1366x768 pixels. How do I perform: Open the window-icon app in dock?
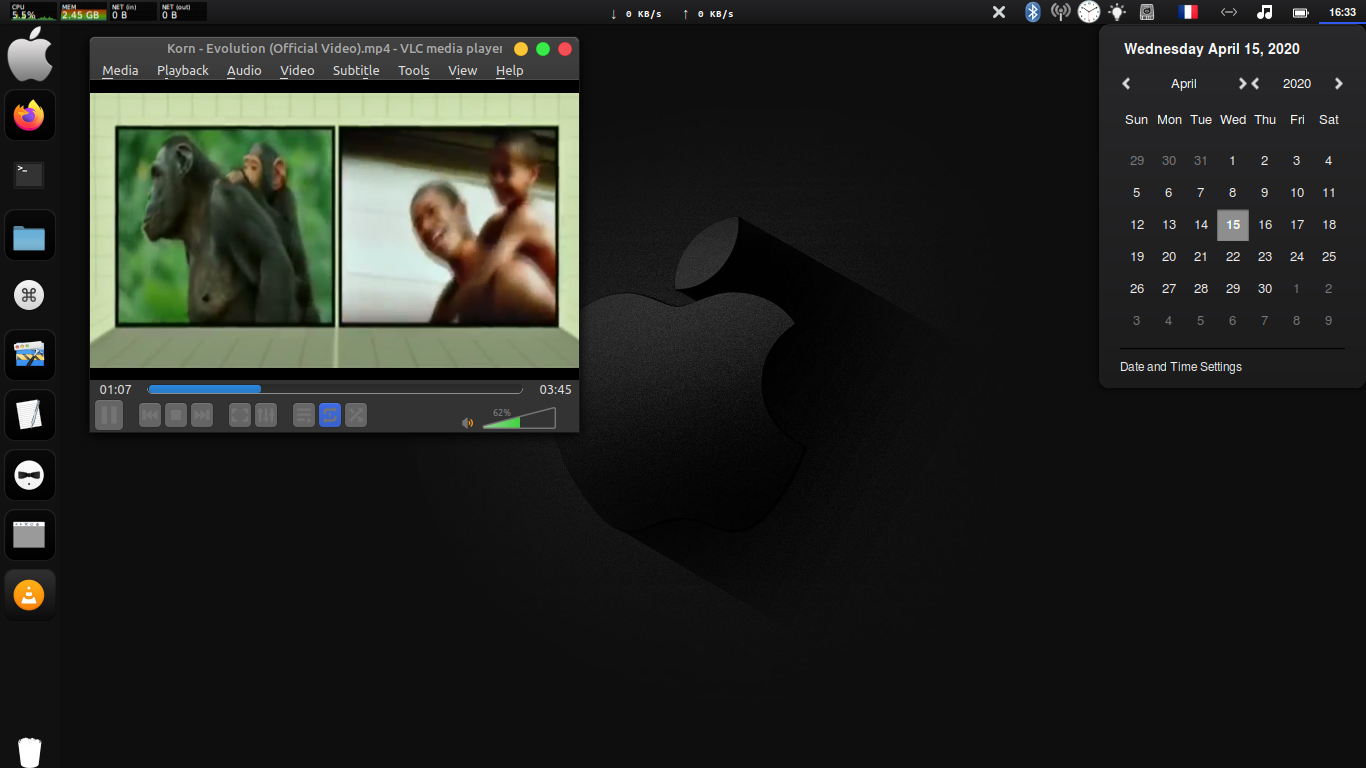pos(30,535)
